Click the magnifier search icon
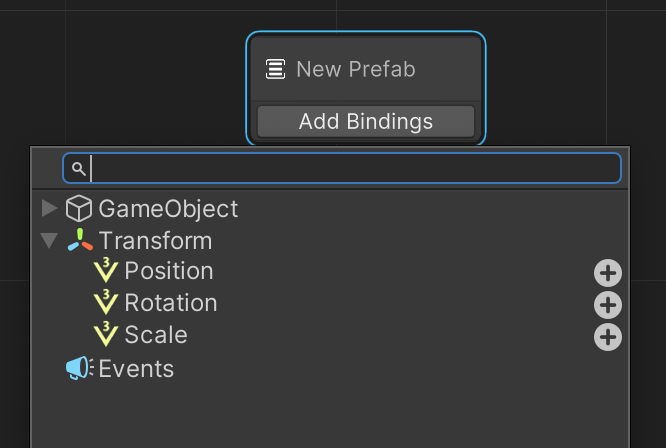This screenshot has width=666, height=448. pyautogui.click(x=79, y=169)
